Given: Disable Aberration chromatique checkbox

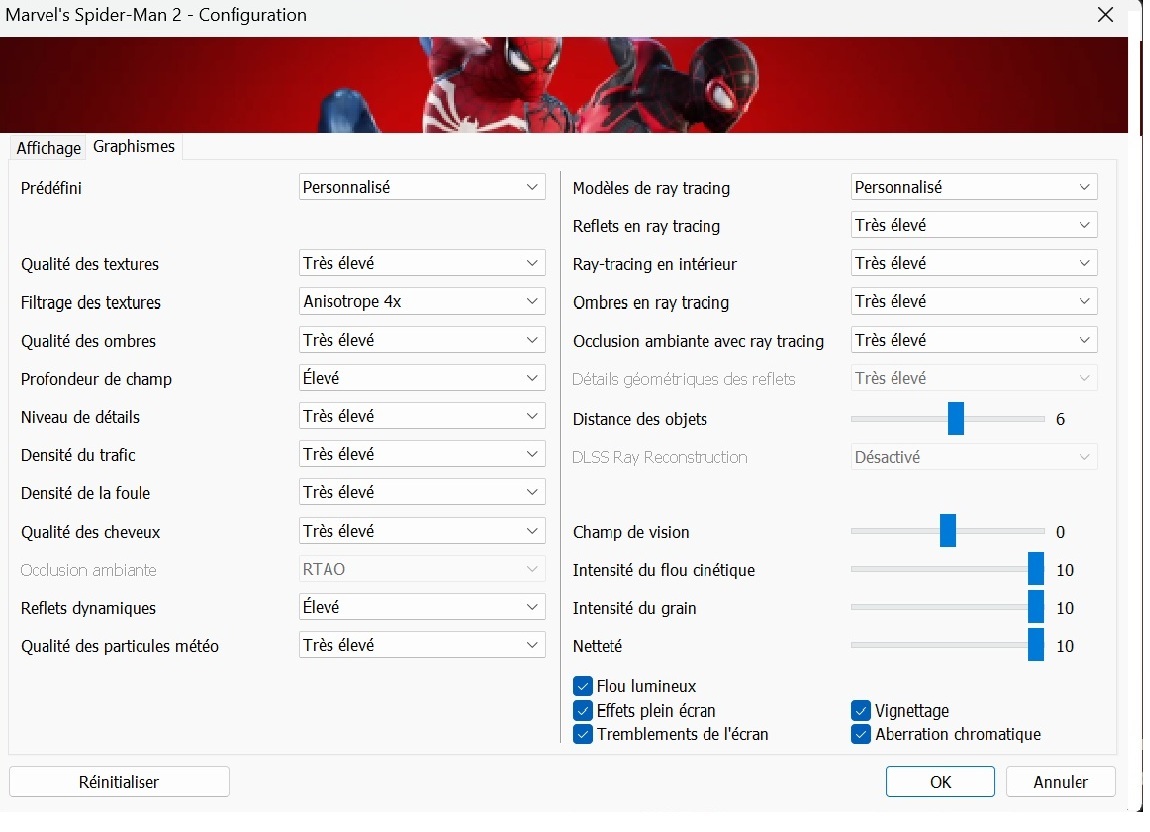Looking at the screenshot, I should click(x=861, y=734).
